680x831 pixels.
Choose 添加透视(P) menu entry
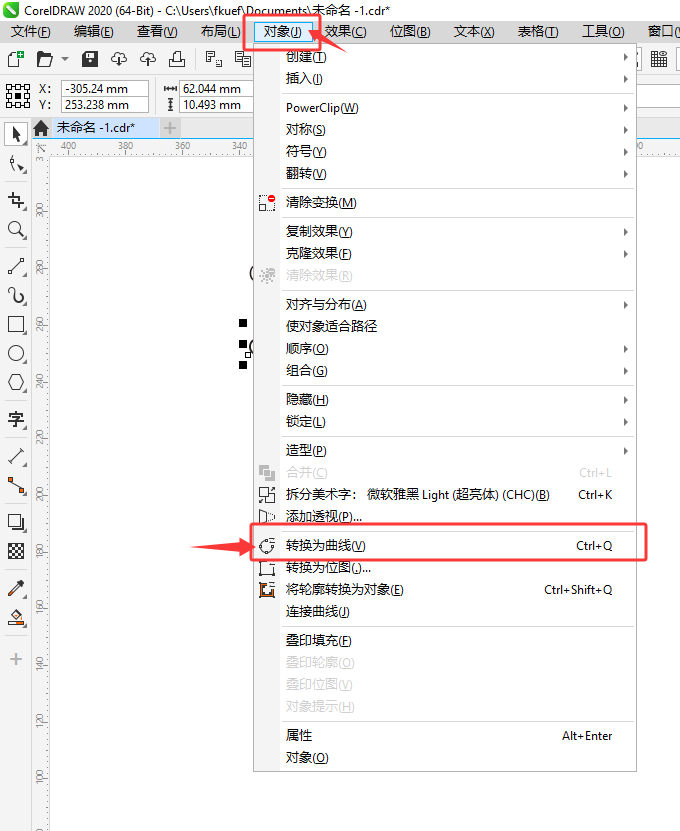point(445,517)
